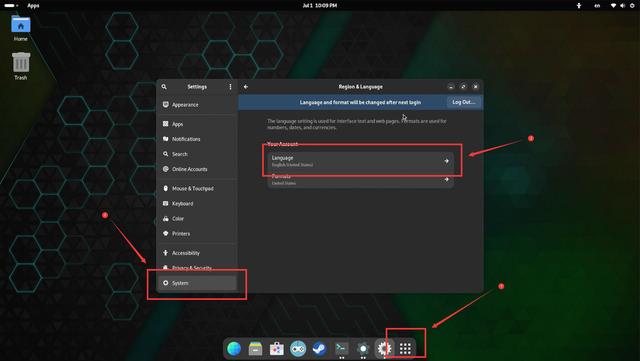Minimize the Settings window

pos(451,87)
